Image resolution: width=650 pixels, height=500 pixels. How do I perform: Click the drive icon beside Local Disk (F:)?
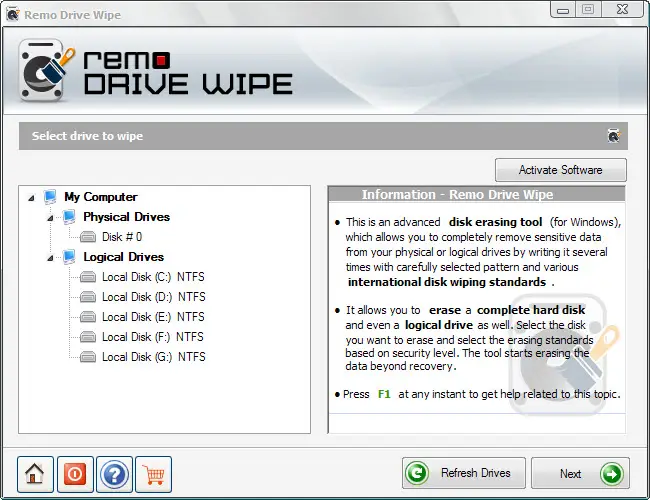point(88,337)
